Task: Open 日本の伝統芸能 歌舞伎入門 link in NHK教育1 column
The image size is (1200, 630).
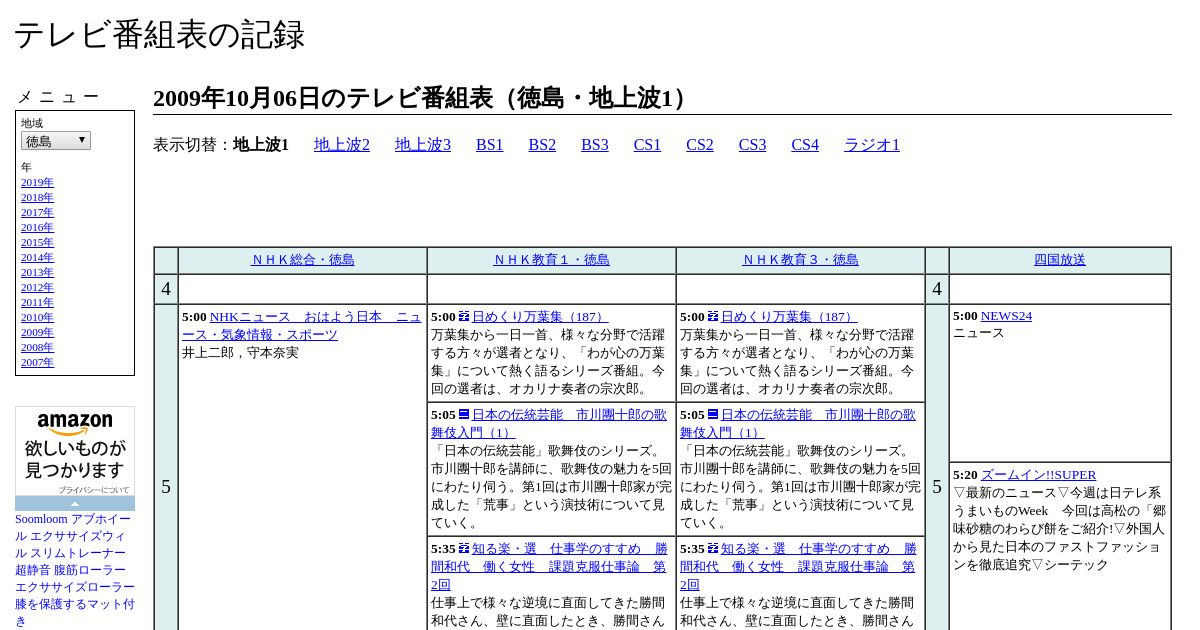Action: click(549, 424)
